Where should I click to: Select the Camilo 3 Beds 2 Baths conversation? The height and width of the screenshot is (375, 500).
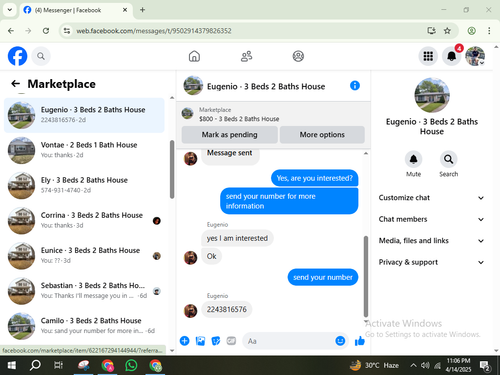click(84, 326)
